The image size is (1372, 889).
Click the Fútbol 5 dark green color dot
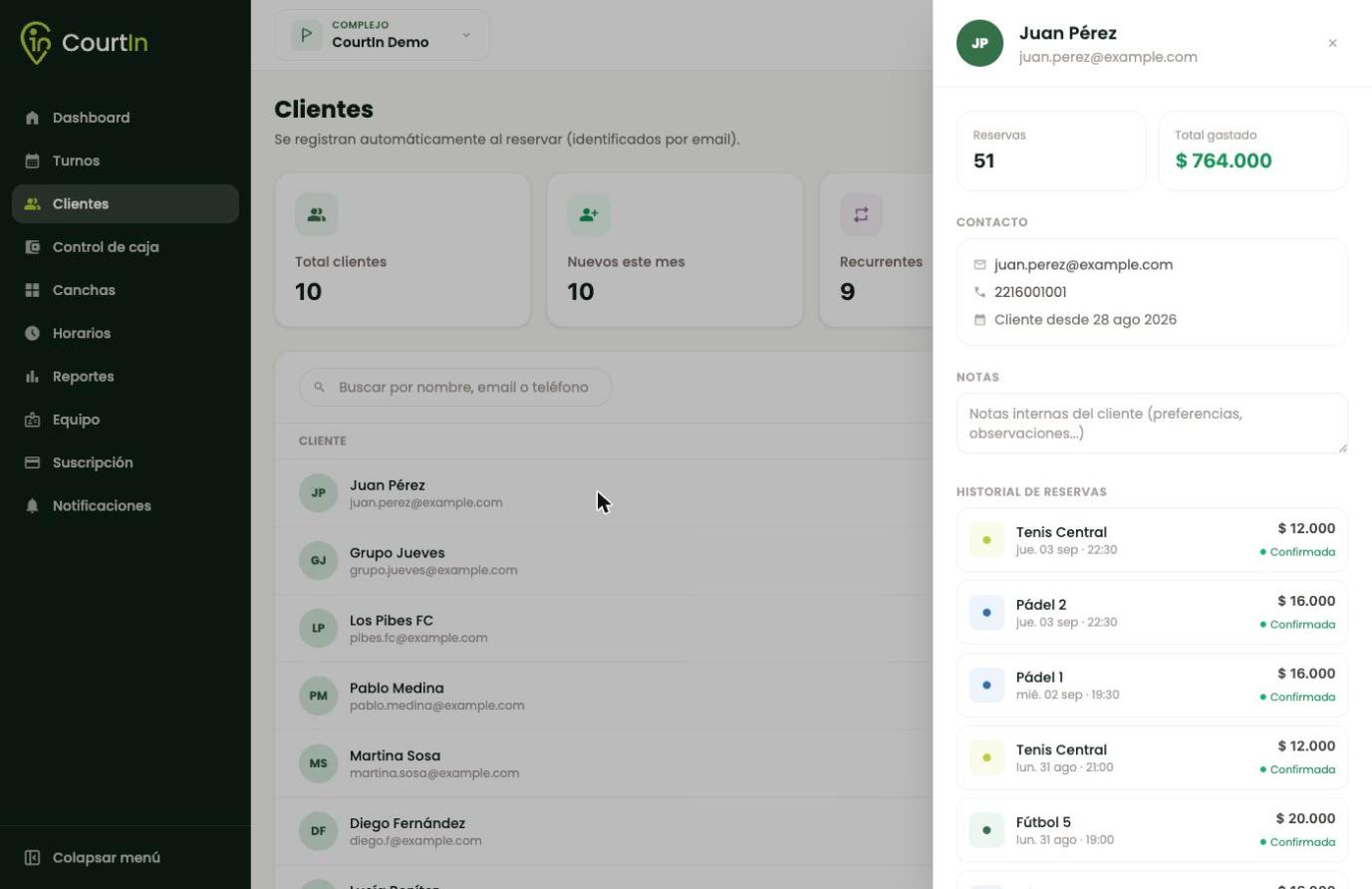[986, 830]
